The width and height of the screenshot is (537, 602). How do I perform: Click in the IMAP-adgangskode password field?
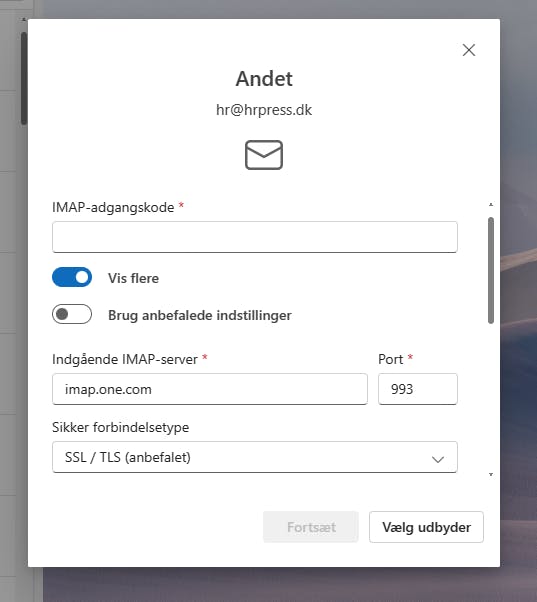255,237
